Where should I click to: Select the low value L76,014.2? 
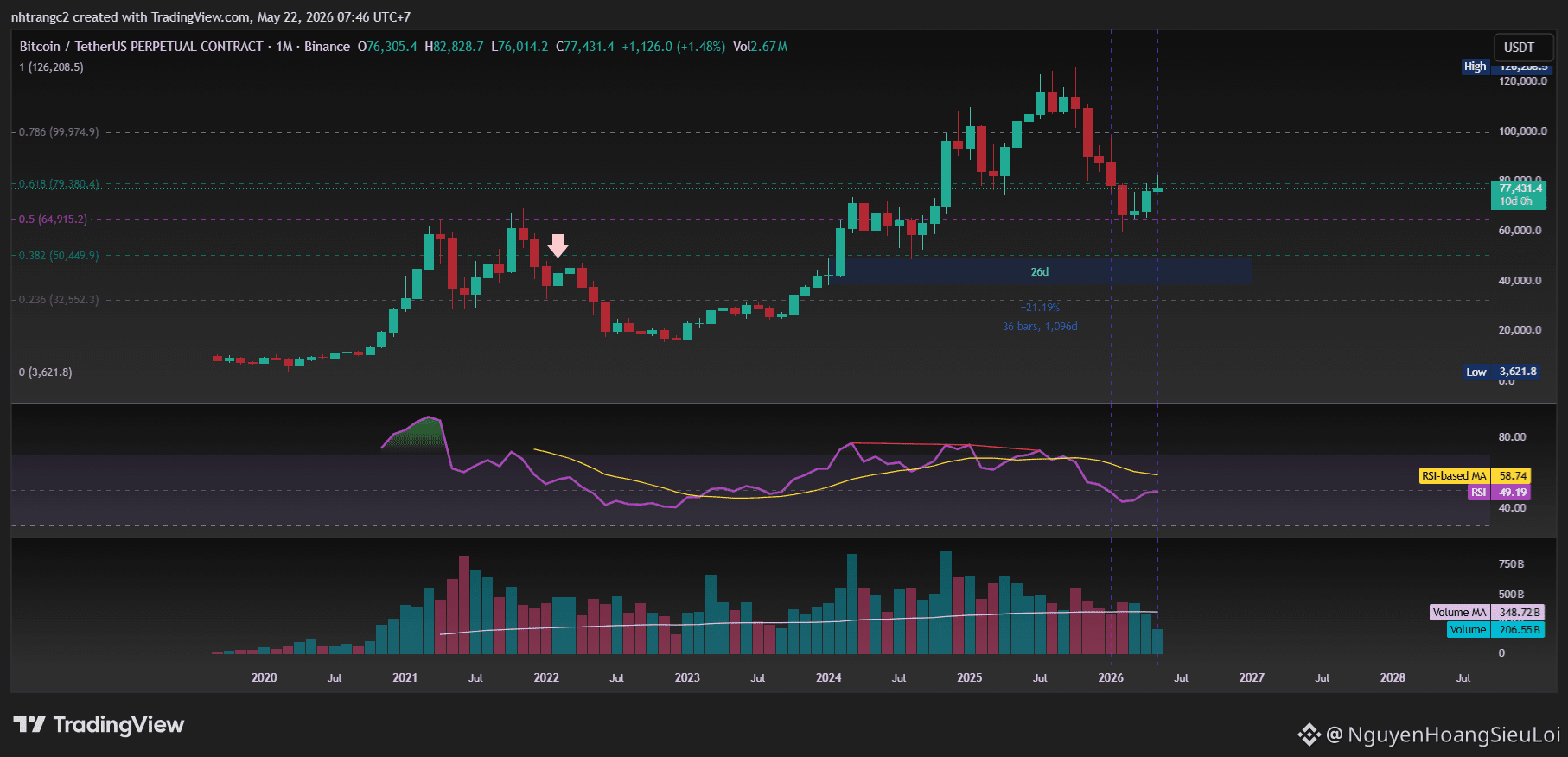pos(519,47)
